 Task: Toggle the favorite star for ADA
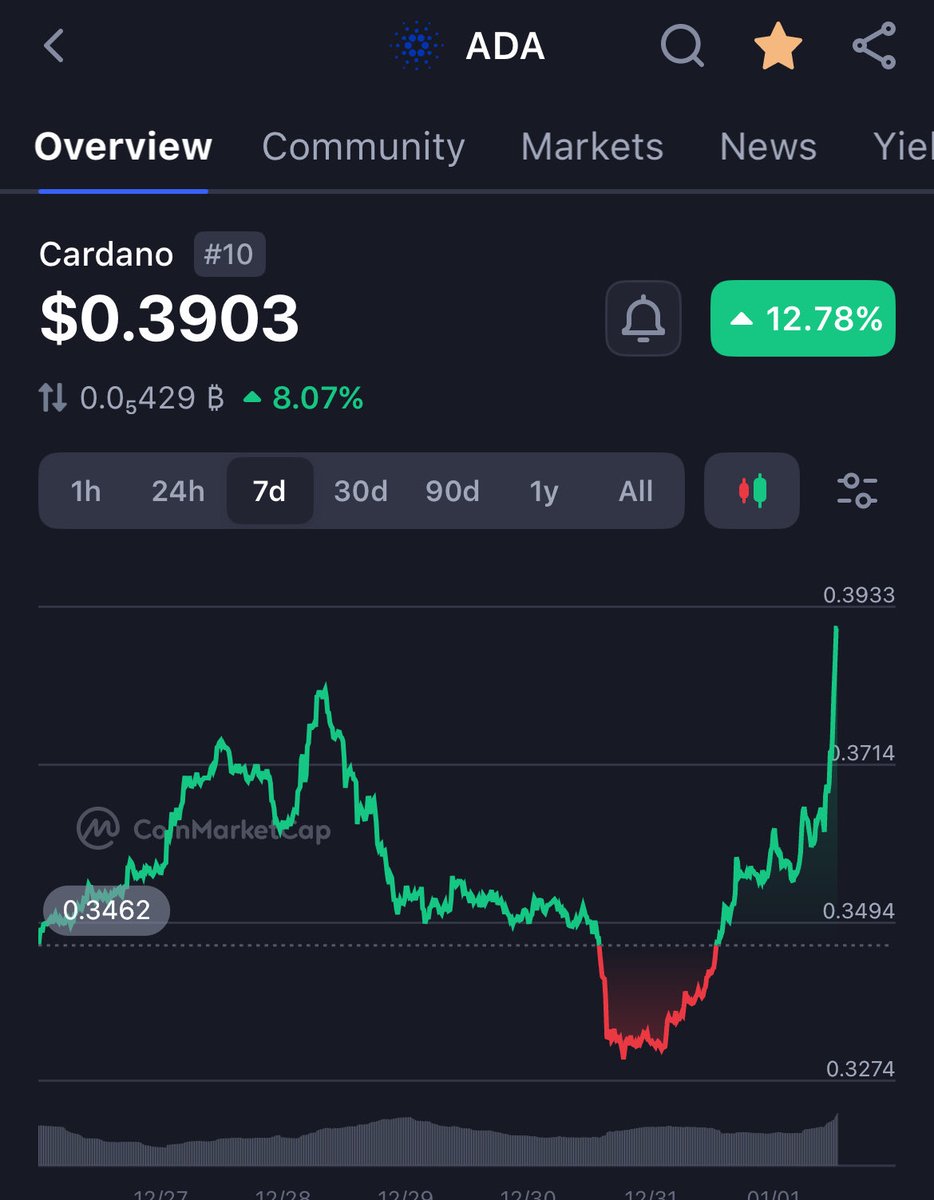coord(779,46)
